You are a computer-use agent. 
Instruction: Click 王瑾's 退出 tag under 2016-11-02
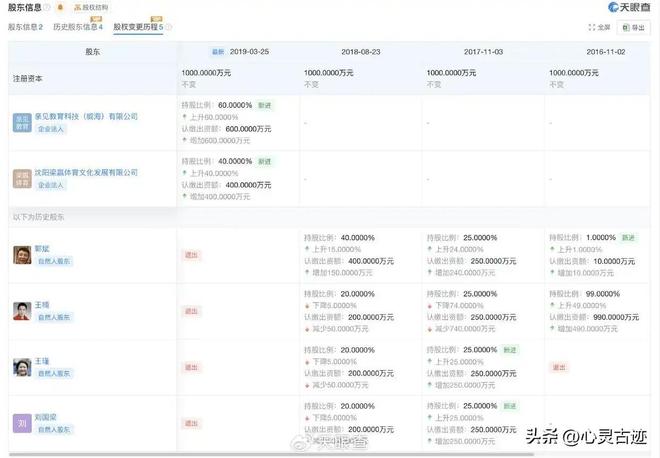click(559, 367)
